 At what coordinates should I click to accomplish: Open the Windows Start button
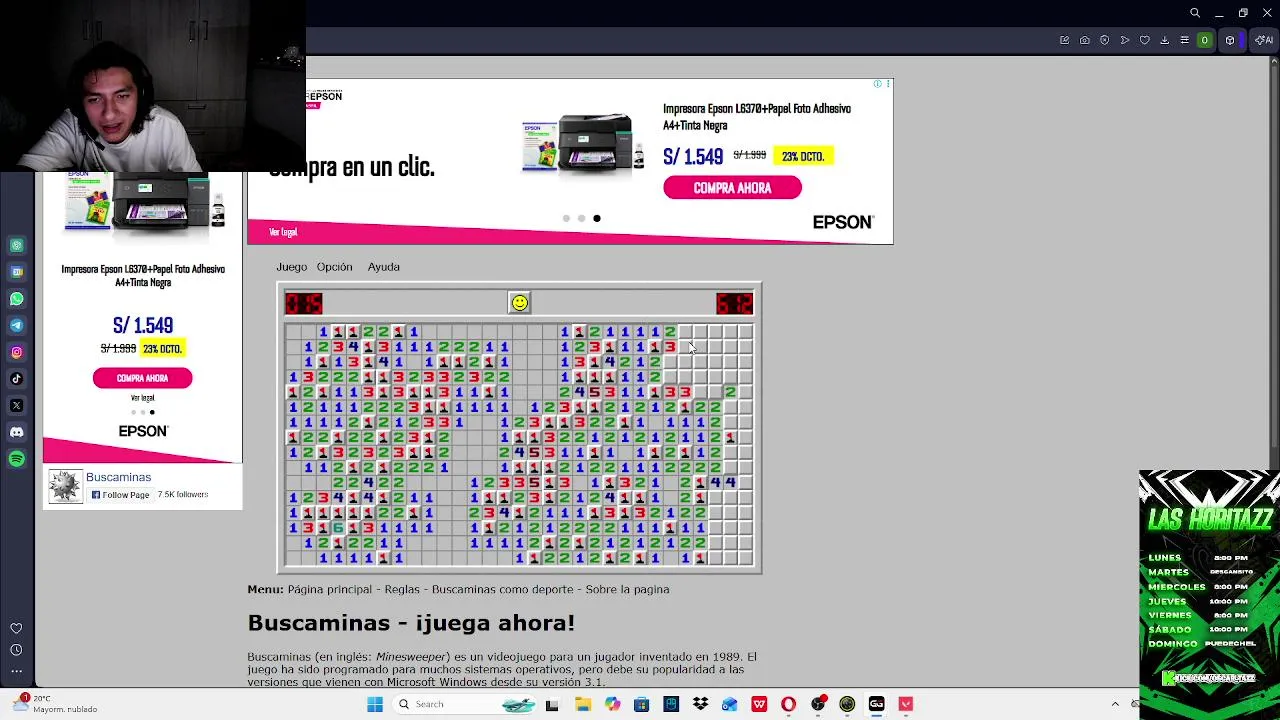pyautogui.click(x=375, y=705)
